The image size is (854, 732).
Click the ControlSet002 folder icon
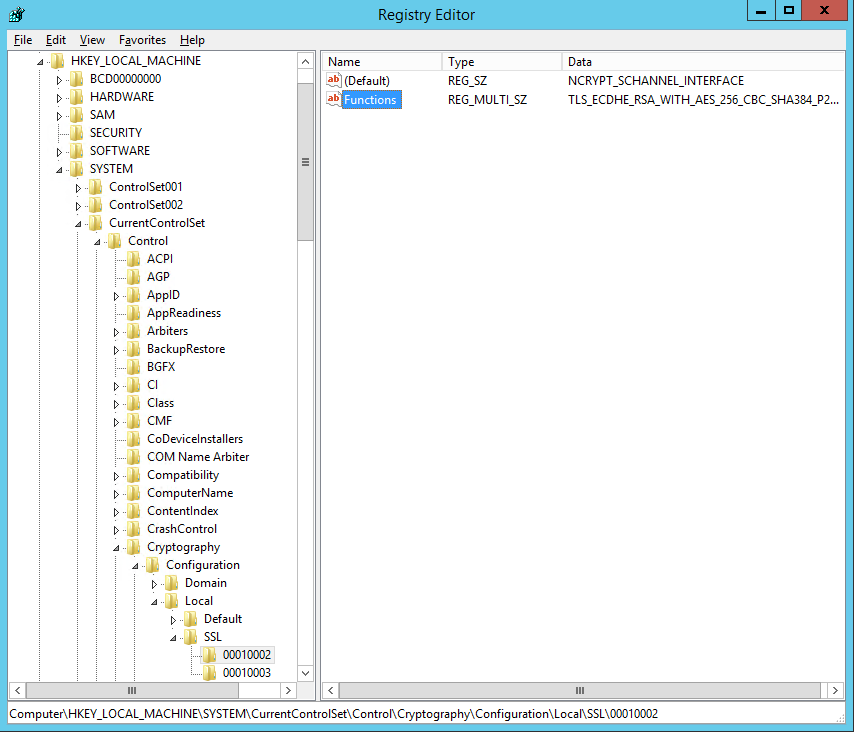click(96, 205)
